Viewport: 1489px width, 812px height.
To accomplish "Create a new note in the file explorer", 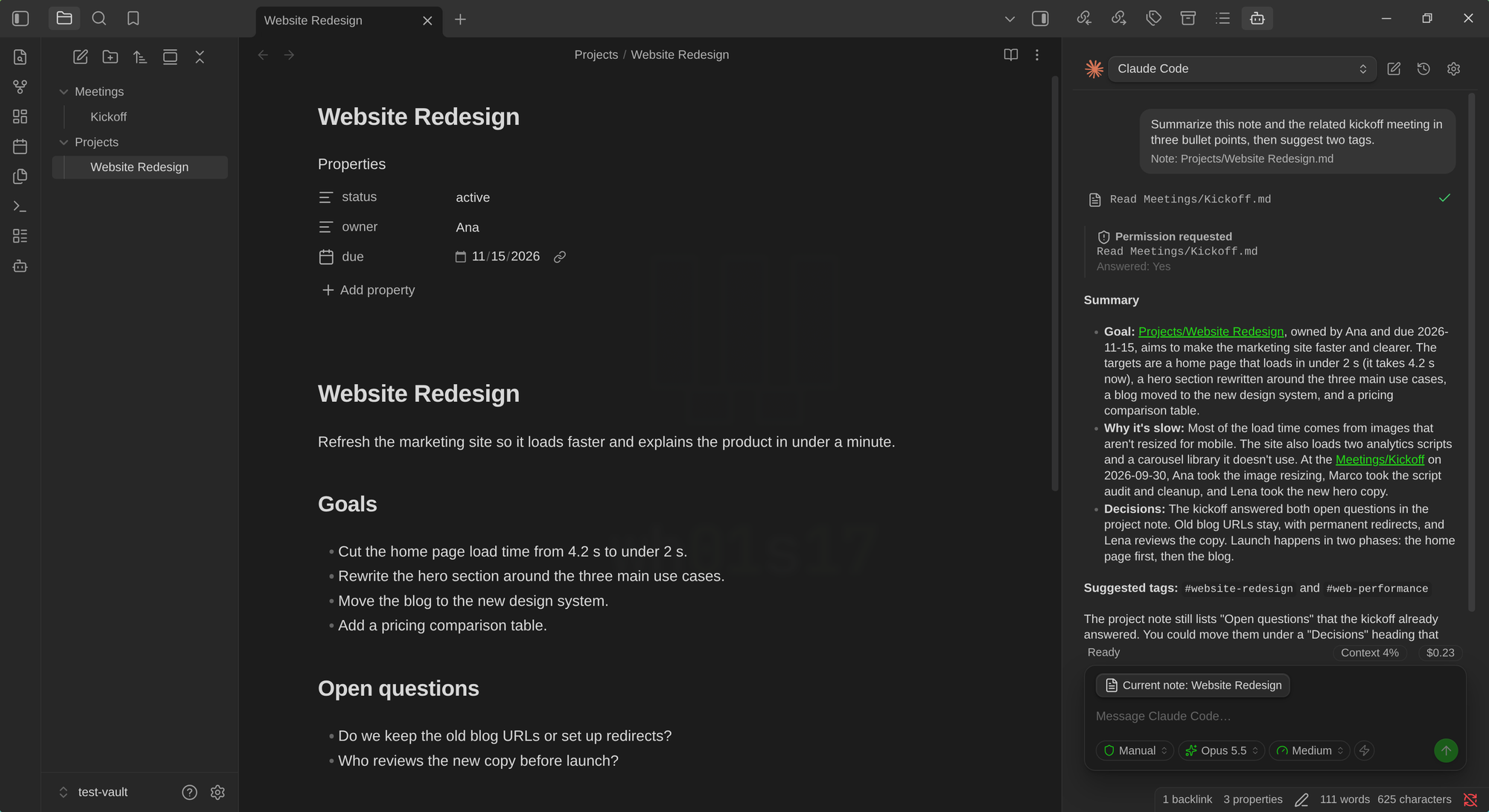I will pyautogui.click(x=80, y=57).
